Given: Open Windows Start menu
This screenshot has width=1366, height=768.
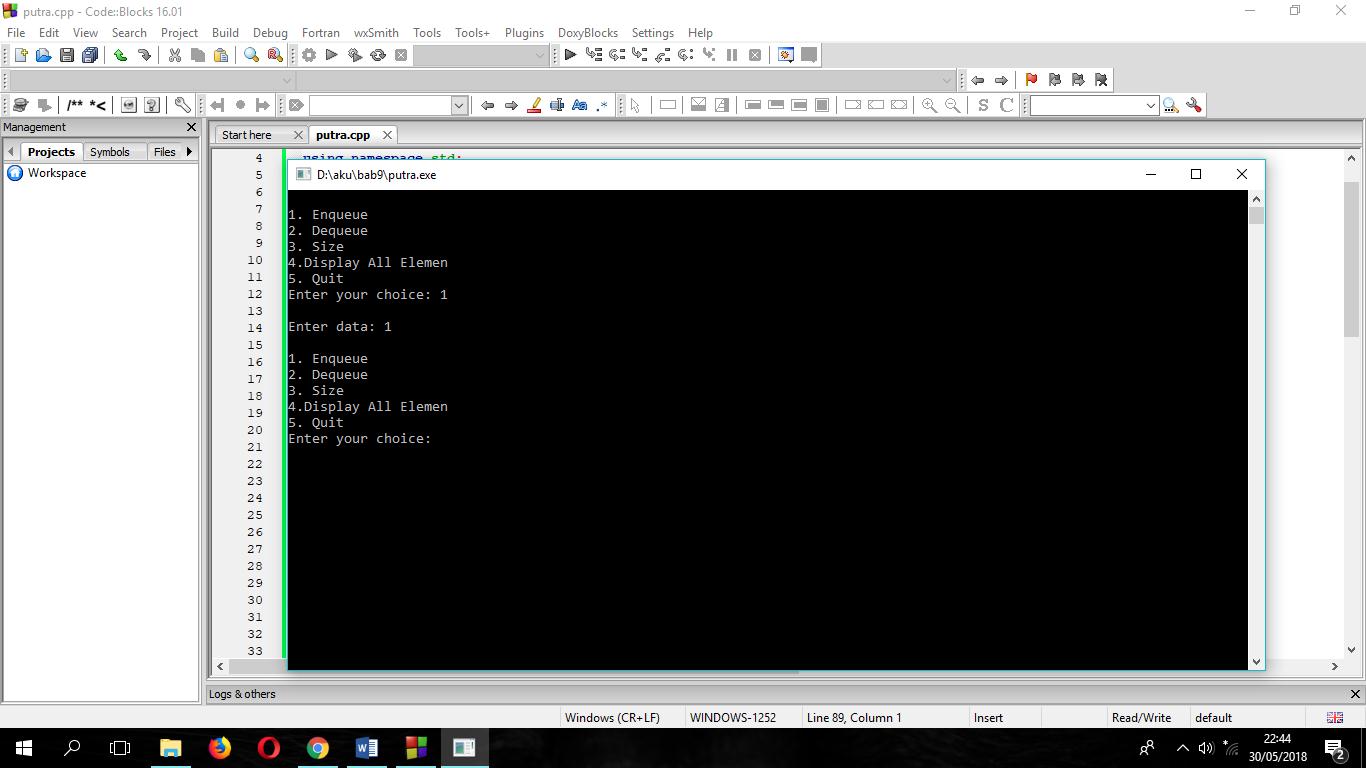Looking at the screenshot, I should click(x=23, y=747).
